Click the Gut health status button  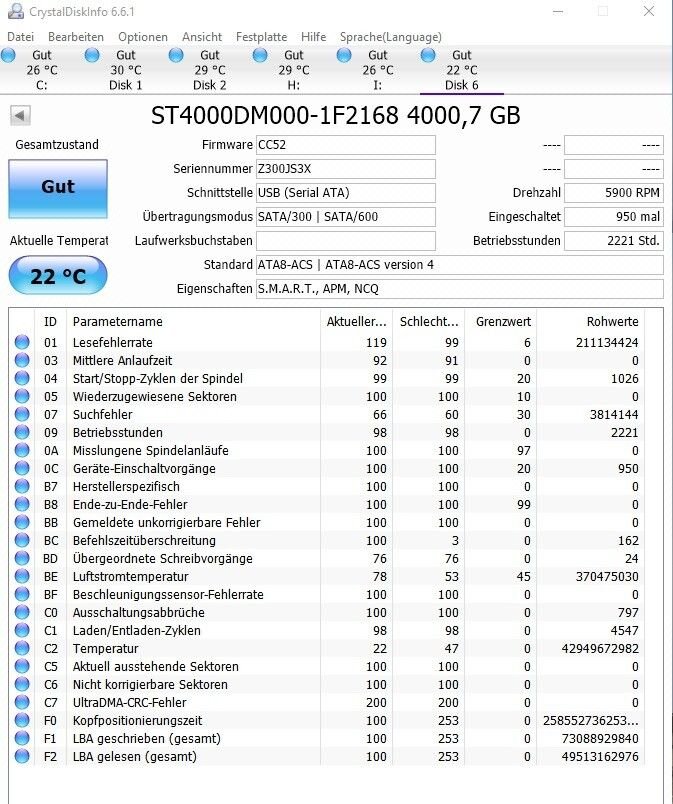58,188
